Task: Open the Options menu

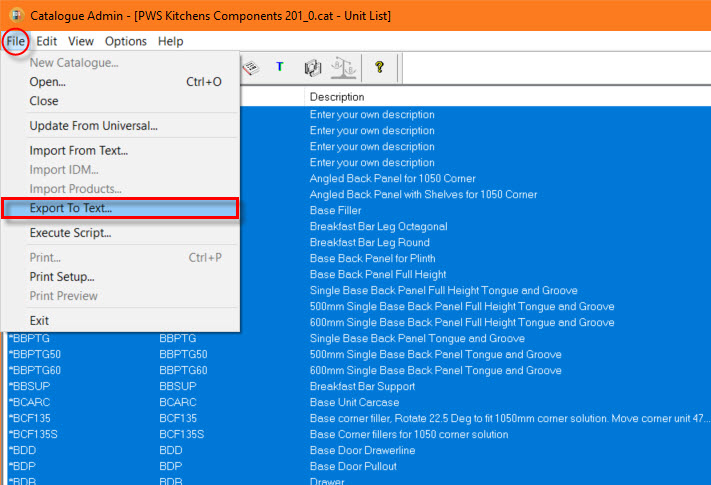Action: [126, 41]
